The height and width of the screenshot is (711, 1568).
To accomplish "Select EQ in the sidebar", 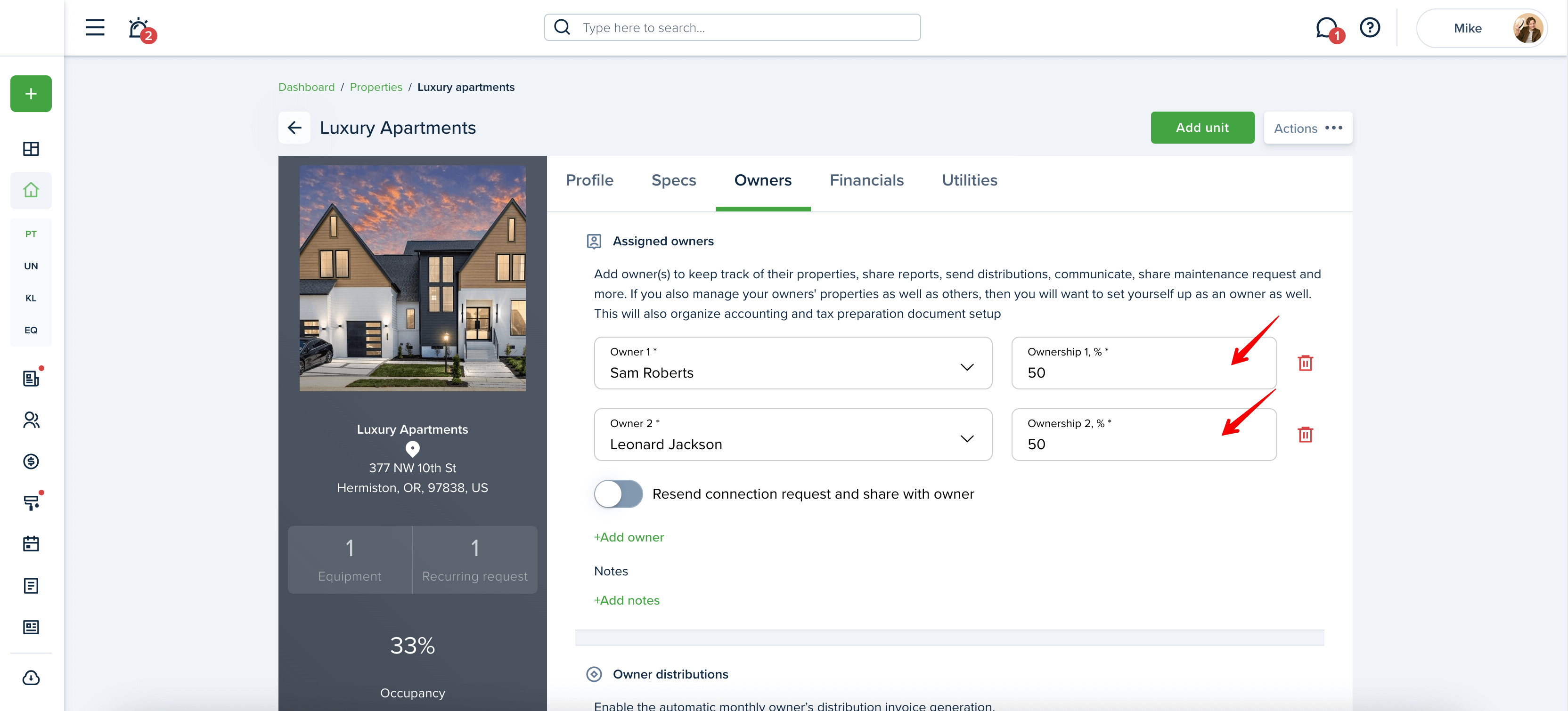I will click(x=31, y=330).
